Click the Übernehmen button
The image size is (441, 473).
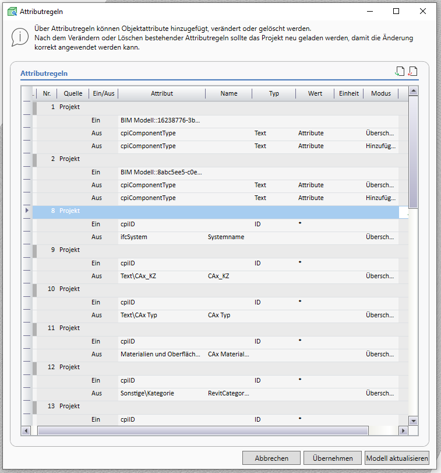click(x=332, y=458)
